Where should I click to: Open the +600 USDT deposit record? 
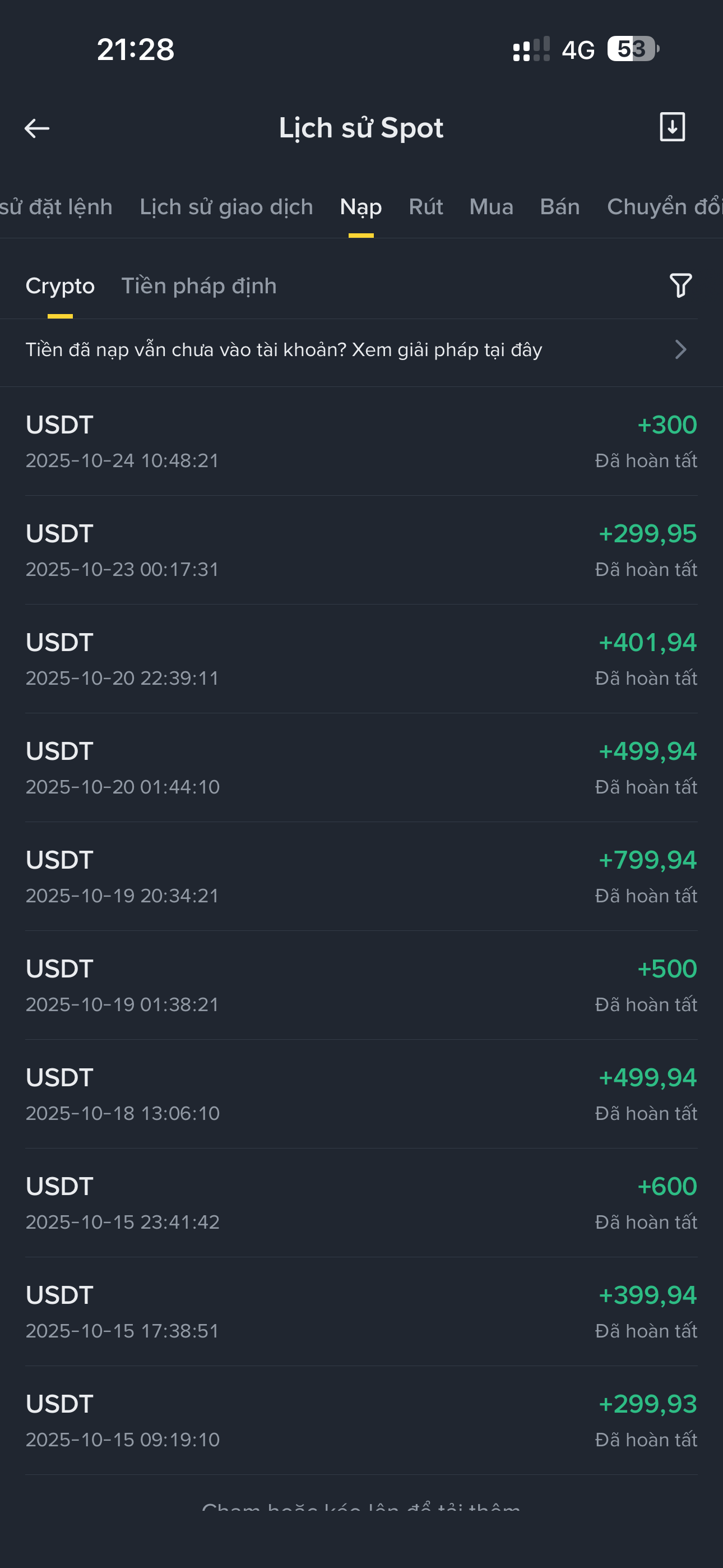361,1203
